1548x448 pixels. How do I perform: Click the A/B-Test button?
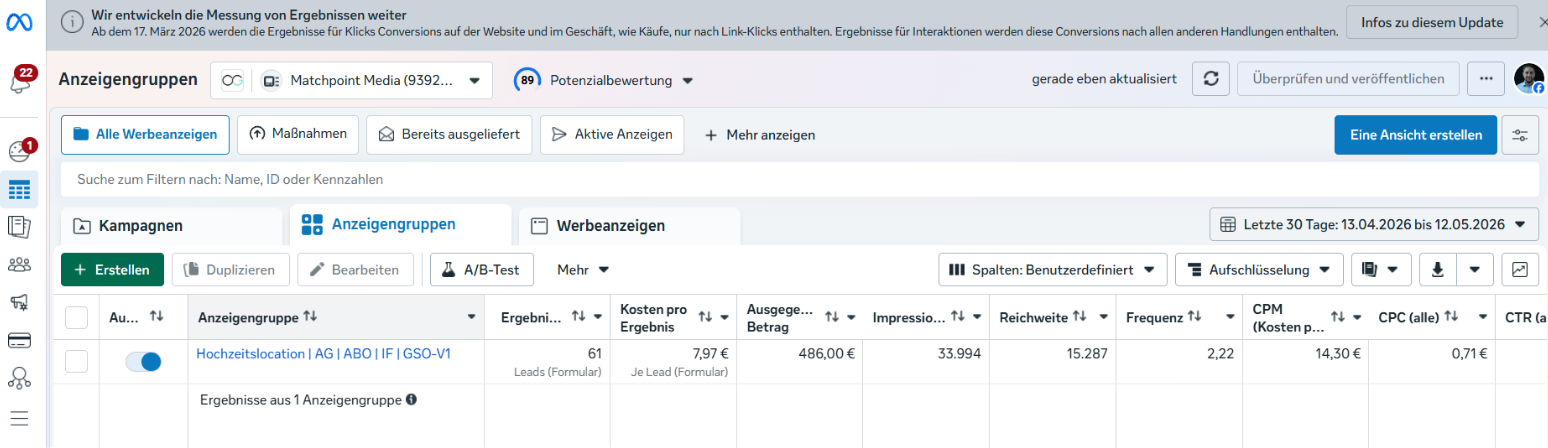click(x=482, y=269)
